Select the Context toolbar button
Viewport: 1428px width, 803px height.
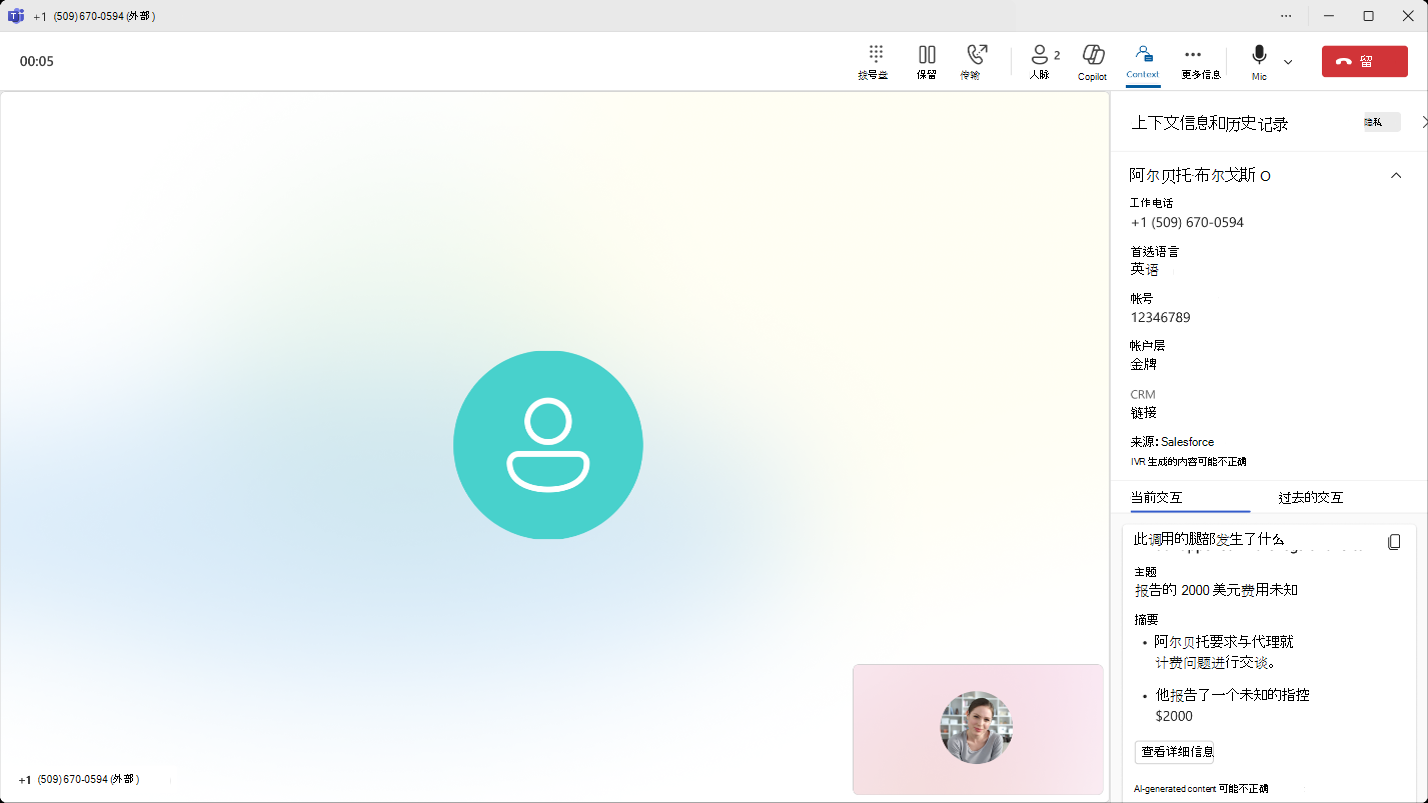(1143, 61)
